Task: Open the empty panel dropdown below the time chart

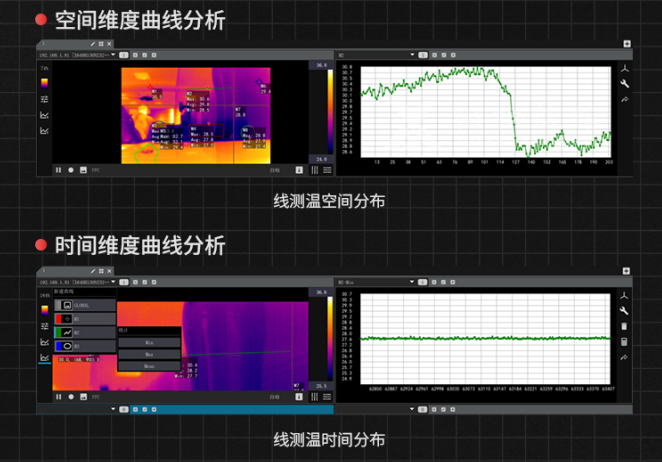Action: click(x=412, y=409)
